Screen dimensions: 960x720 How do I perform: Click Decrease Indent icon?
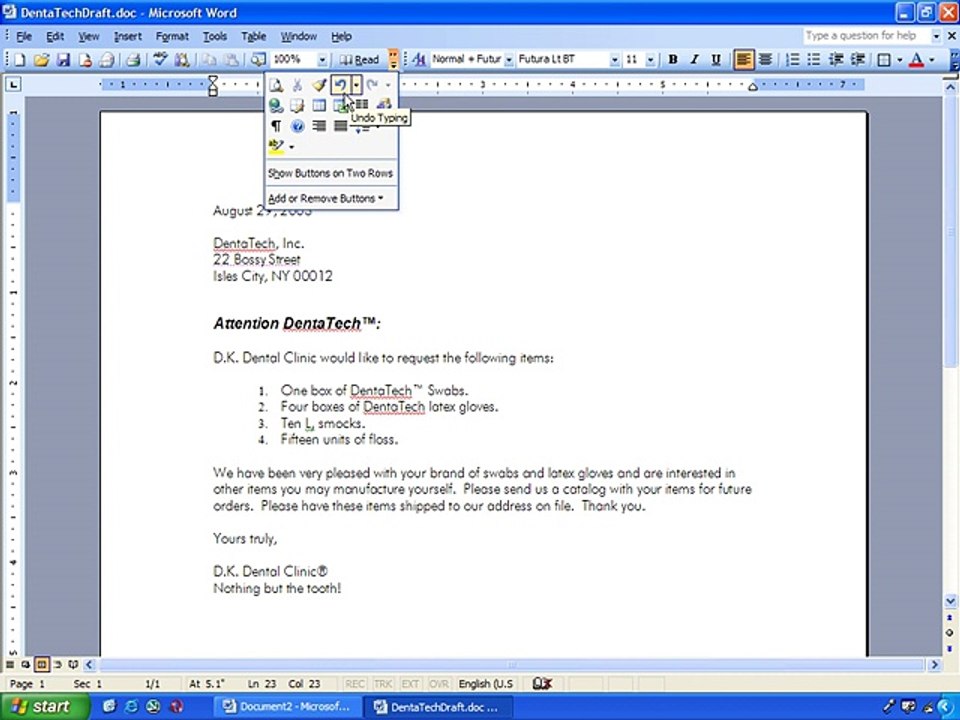pyautogui.click(x=836, y=59)
